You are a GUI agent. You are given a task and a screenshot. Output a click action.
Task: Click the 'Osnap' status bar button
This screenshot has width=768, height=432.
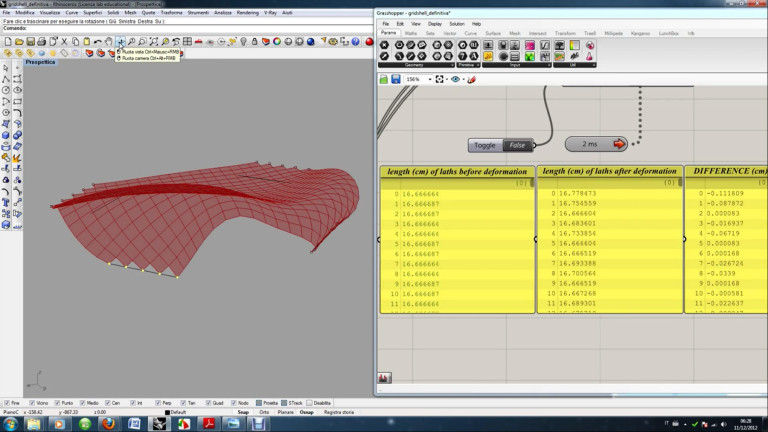pos(306,411)
